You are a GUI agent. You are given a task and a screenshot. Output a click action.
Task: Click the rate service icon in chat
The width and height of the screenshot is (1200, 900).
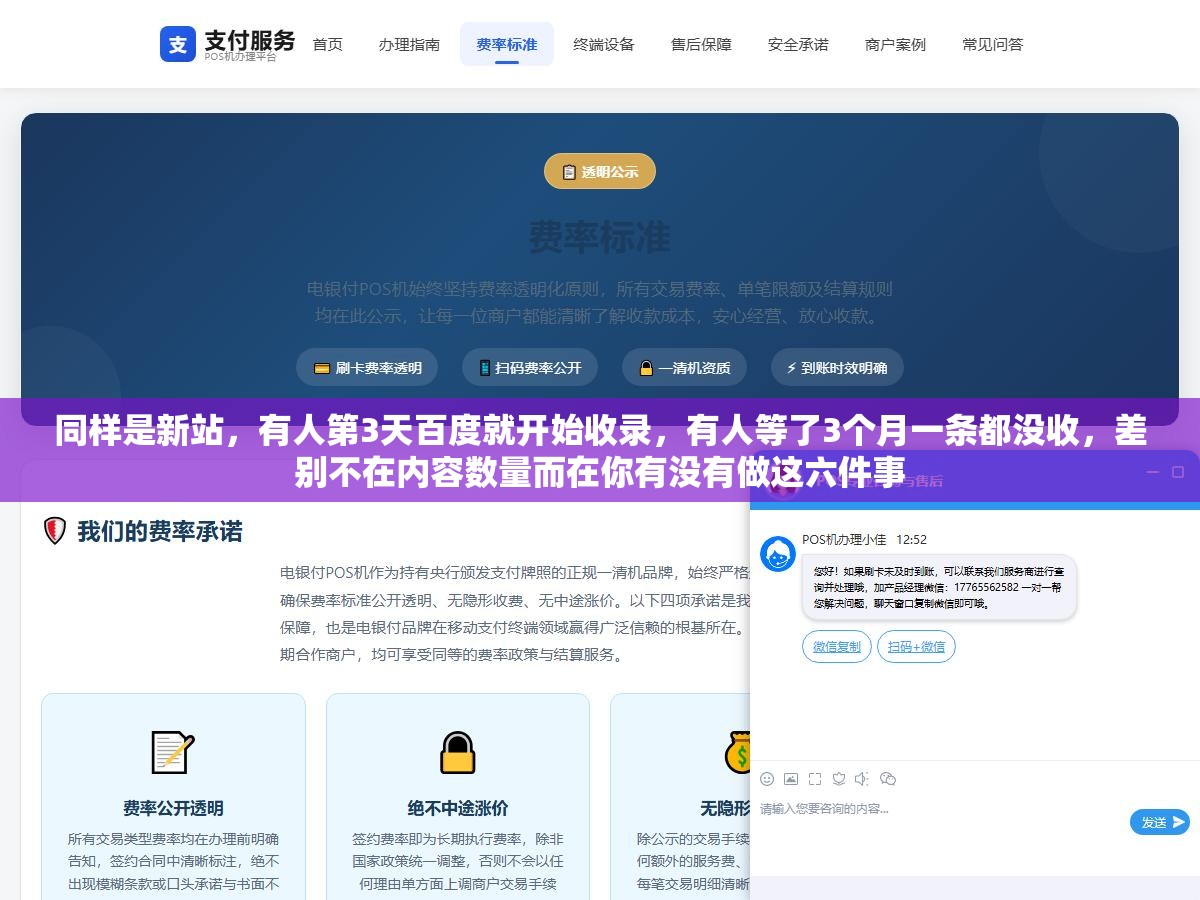[x=839, y=778]
